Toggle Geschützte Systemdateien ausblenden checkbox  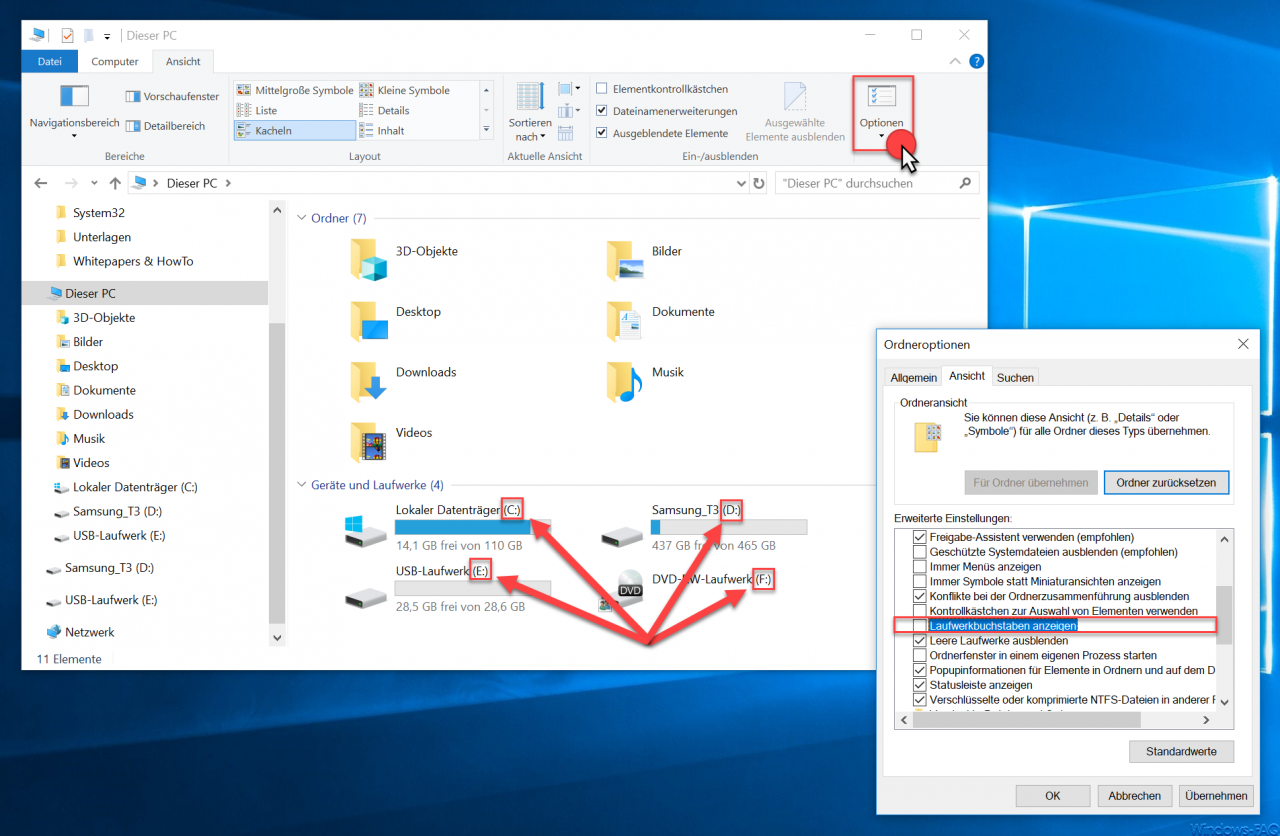(x=920, y=552)
